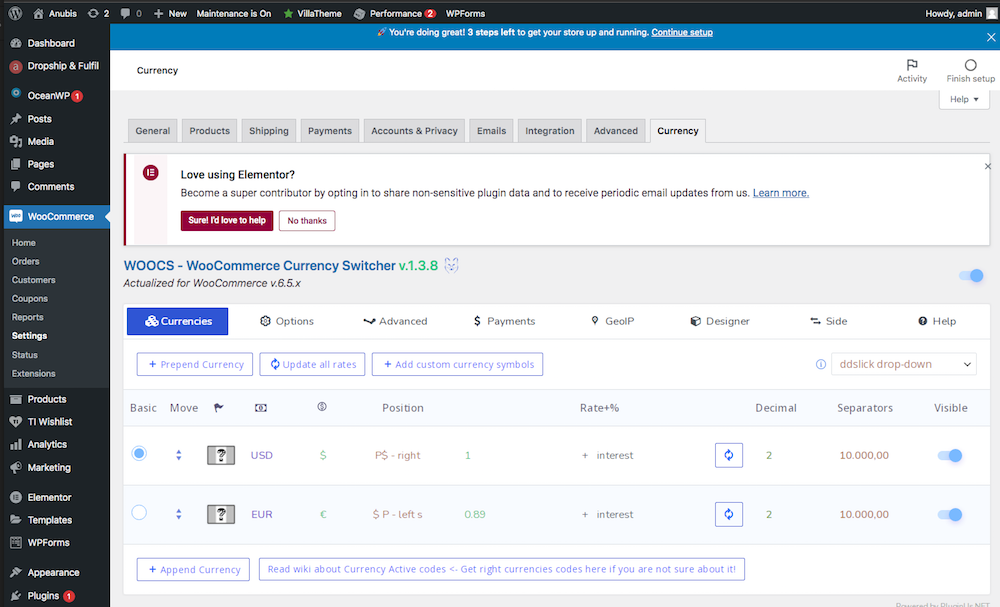Switch to the General settings tab
This screenshot has width=1000, height=607.
pos(152,131)
